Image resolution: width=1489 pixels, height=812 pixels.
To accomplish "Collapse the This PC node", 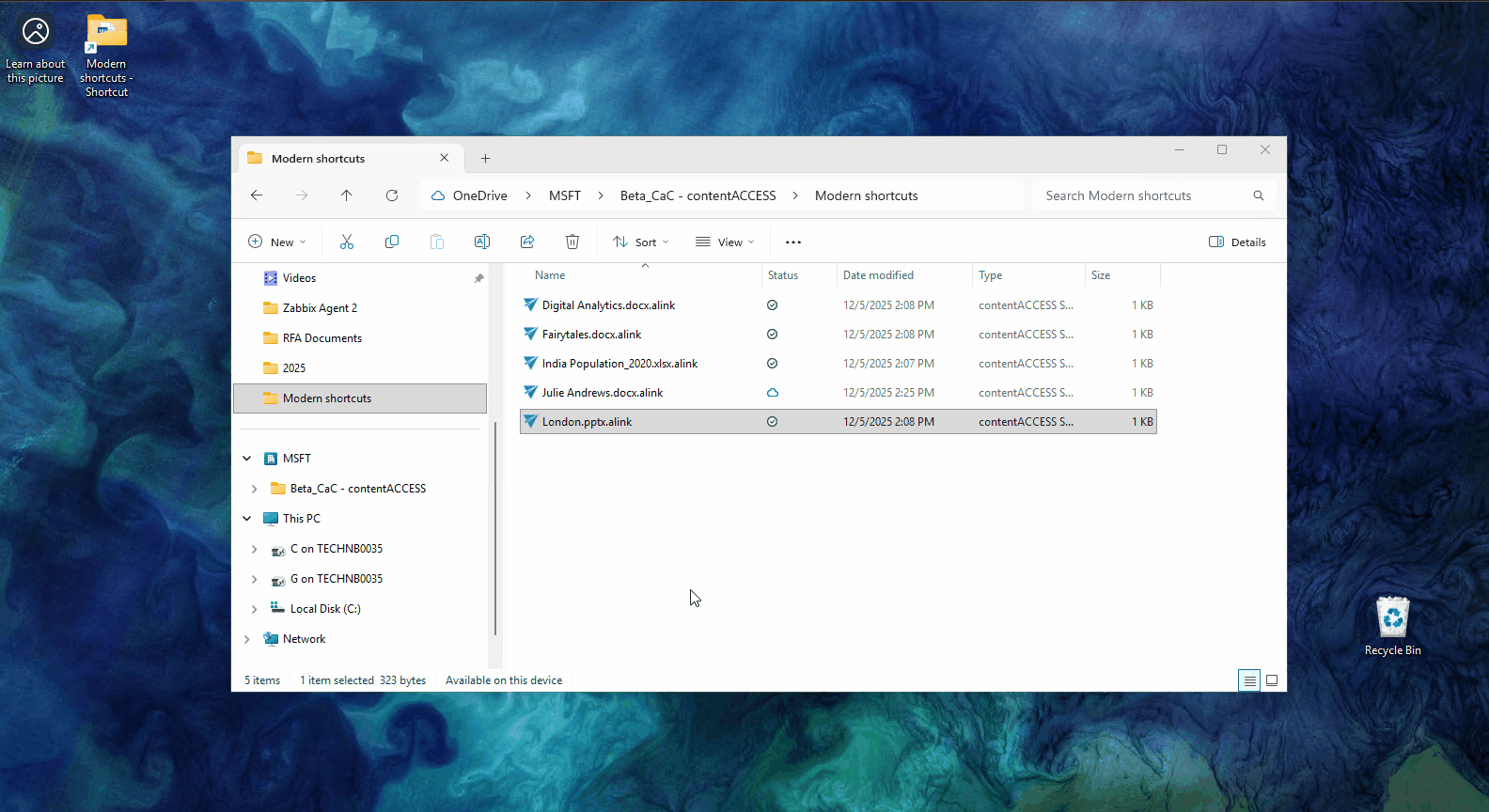I will (247, 519).
